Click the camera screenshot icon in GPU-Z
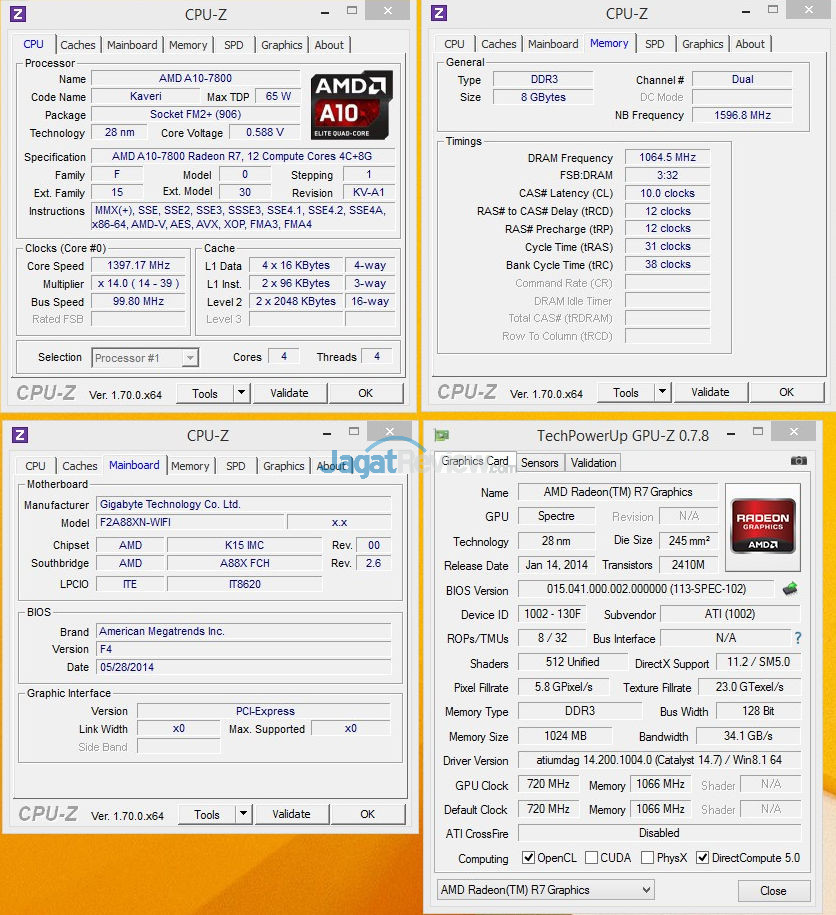836x915 pixels. tap(798, 461)
